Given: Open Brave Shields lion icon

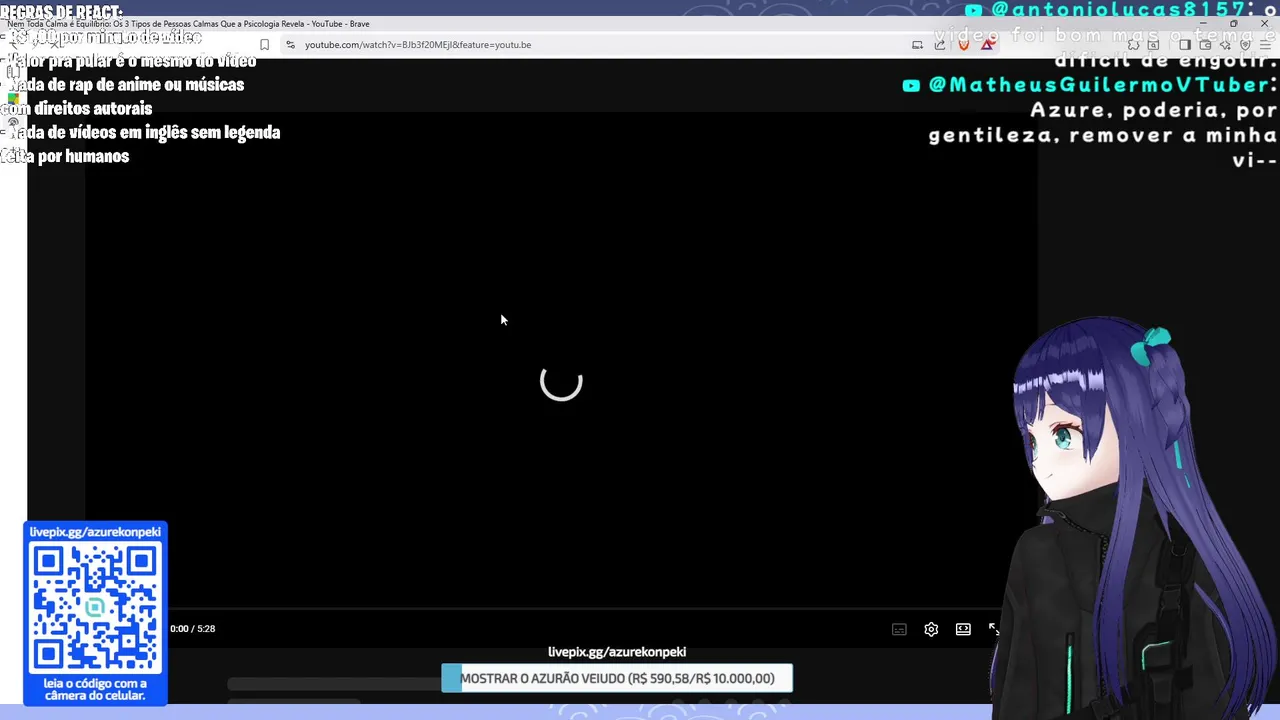Looking at the screenshot, I should (963, 45).
